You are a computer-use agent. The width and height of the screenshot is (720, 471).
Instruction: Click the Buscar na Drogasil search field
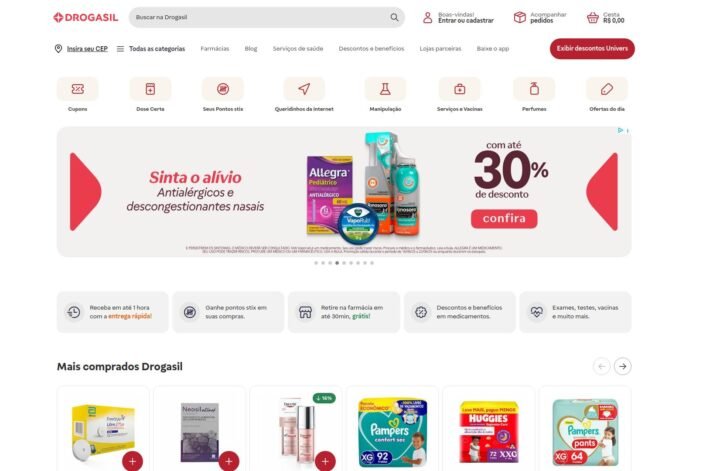(x=266, y=17)
